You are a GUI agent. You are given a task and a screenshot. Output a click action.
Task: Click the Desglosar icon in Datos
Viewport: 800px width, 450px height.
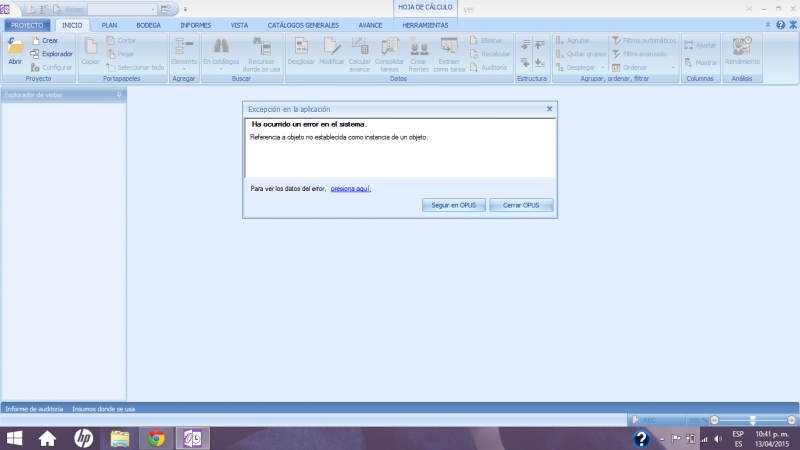pos(300,49)
